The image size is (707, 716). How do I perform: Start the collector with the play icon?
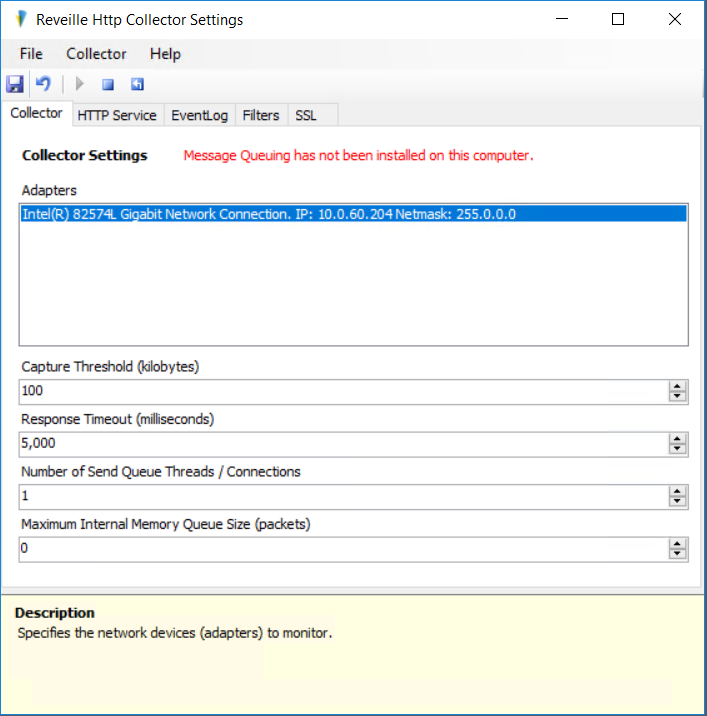pos(79,84)
